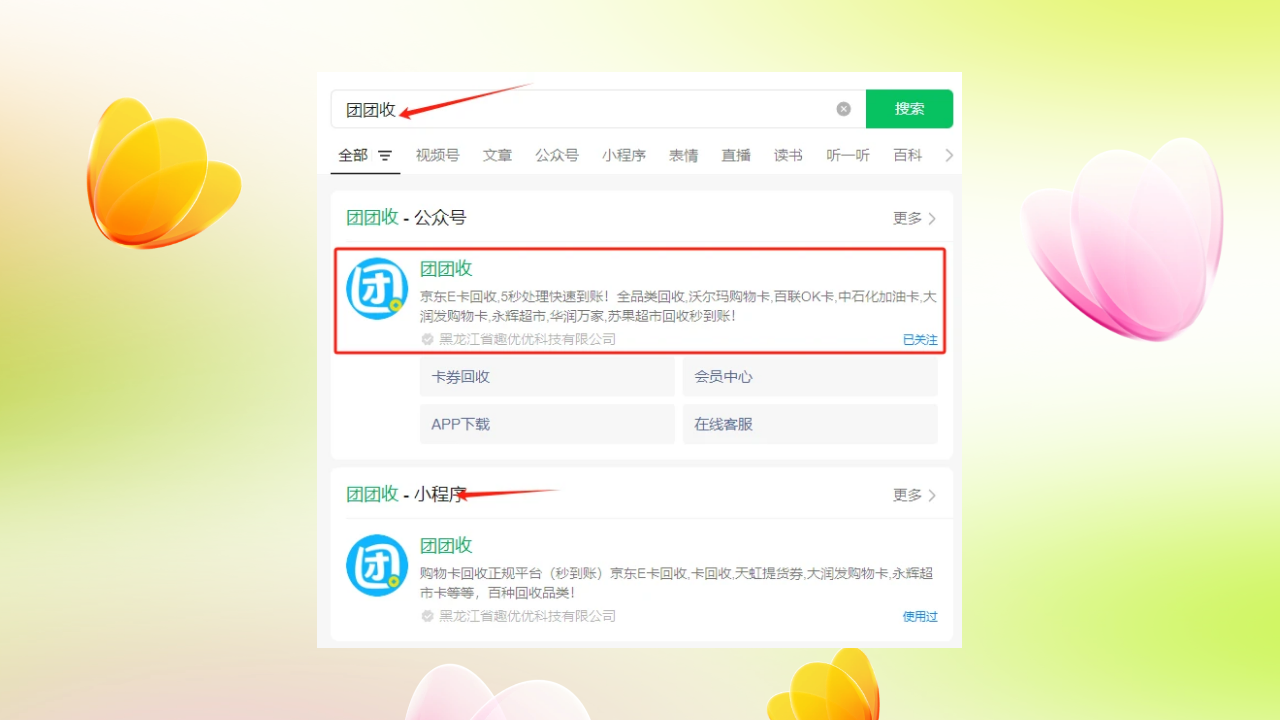Open 团团收 official account logo

coord(377,288)
